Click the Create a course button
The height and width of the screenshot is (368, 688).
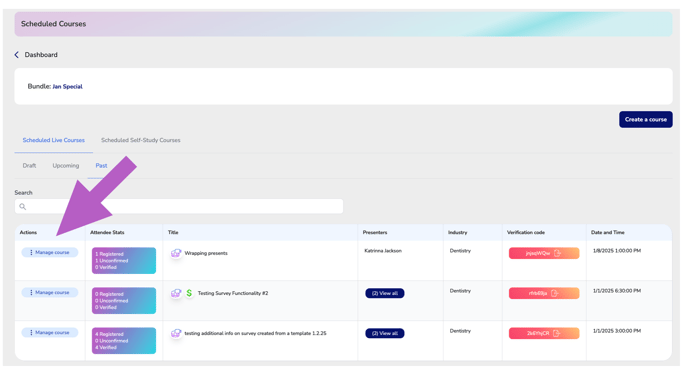point(645,119)
